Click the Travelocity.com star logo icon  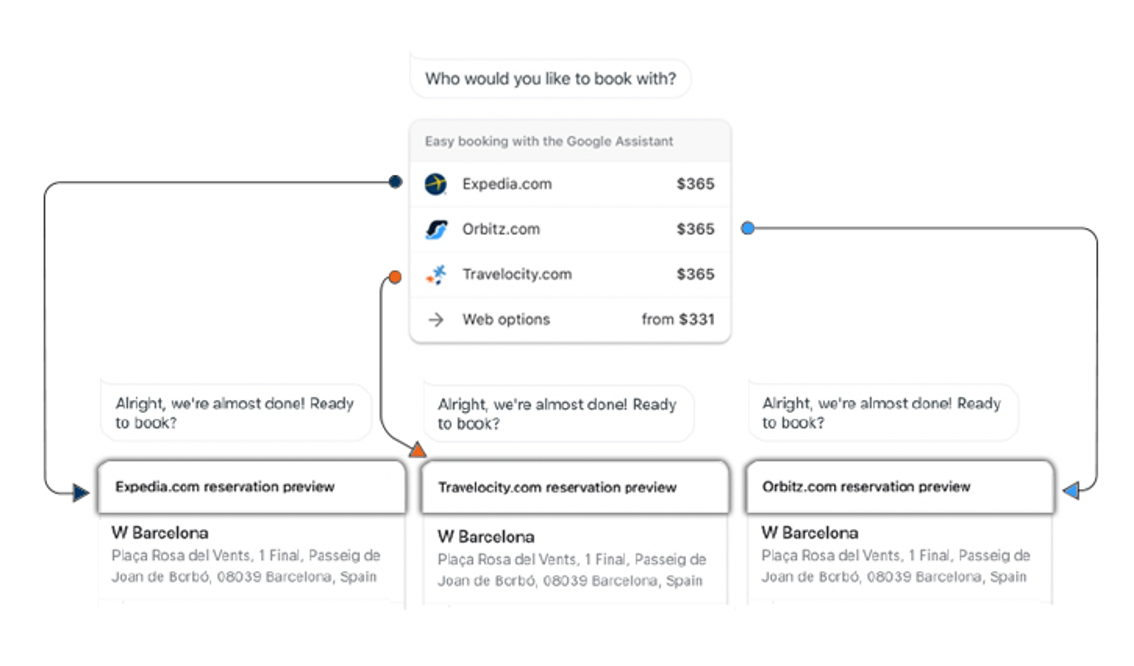point(436,274)
